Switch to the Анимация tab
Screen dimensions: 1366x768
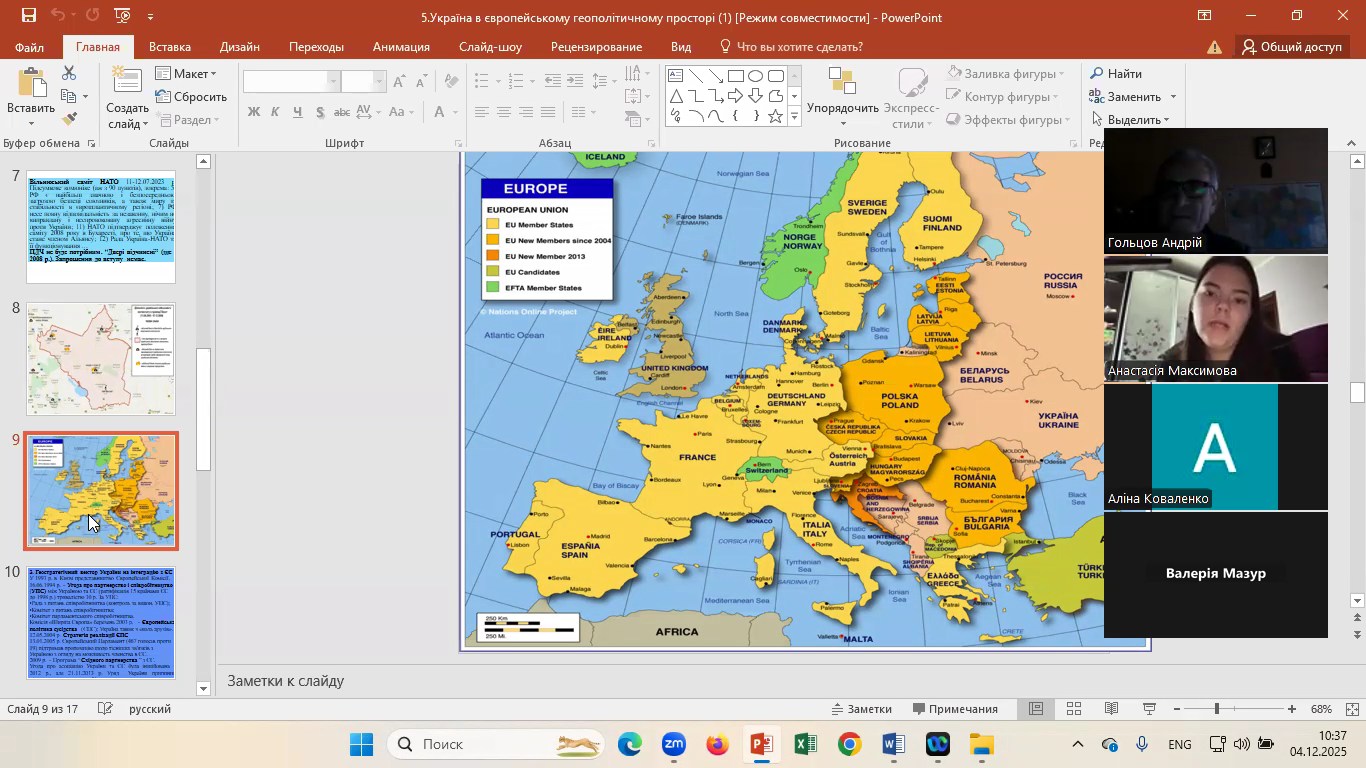(401, 47)
